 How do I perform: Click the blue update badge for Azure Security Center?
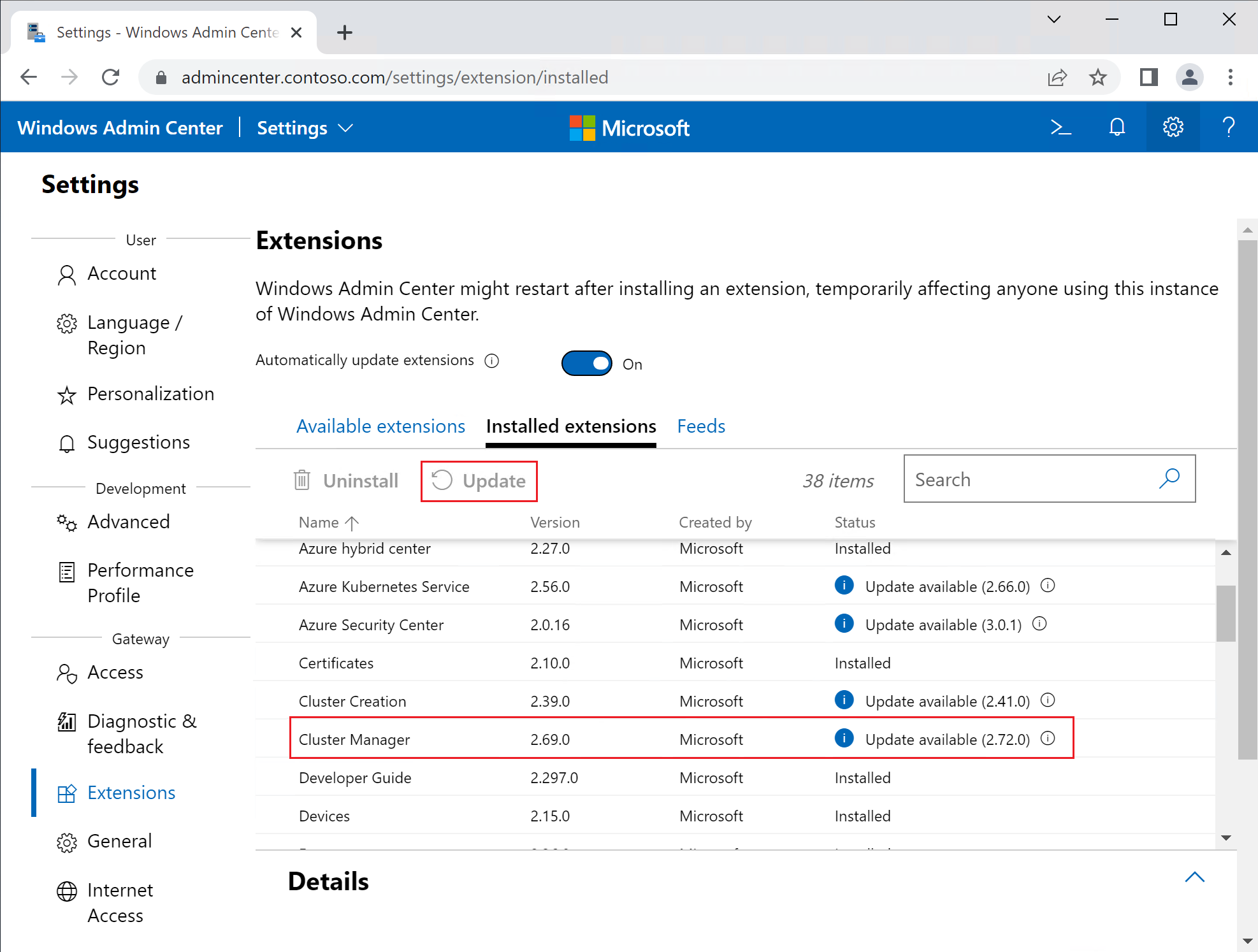pyautogui.click(x=844, y=623)
